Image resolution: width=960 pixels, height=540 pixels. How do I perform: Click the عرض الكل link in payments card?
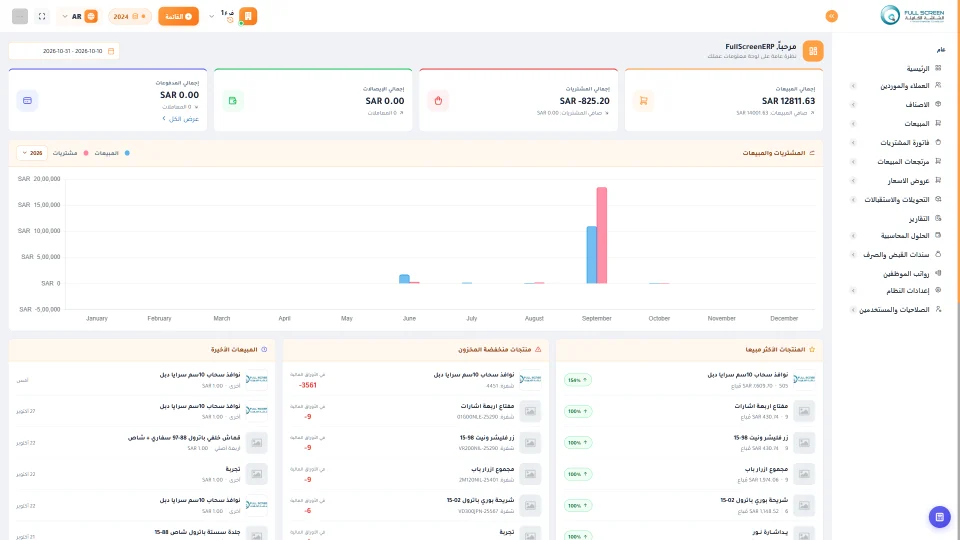point(181,119)
